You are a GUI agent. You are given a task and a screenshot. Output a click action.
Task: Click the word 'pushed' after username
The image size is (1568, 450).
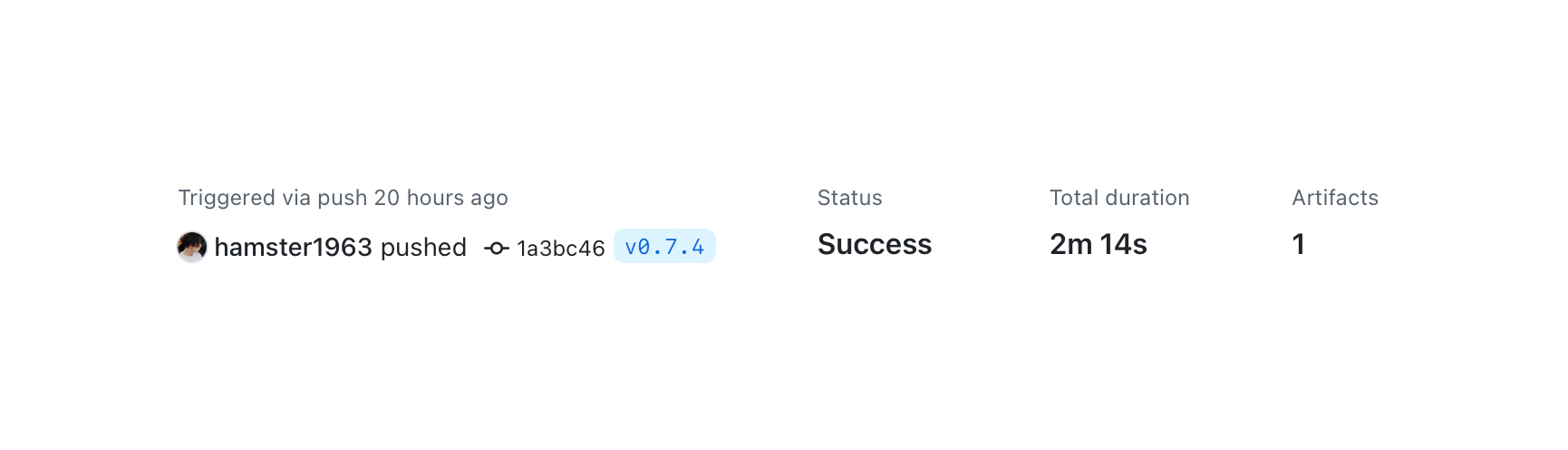(x=423, y=248)
